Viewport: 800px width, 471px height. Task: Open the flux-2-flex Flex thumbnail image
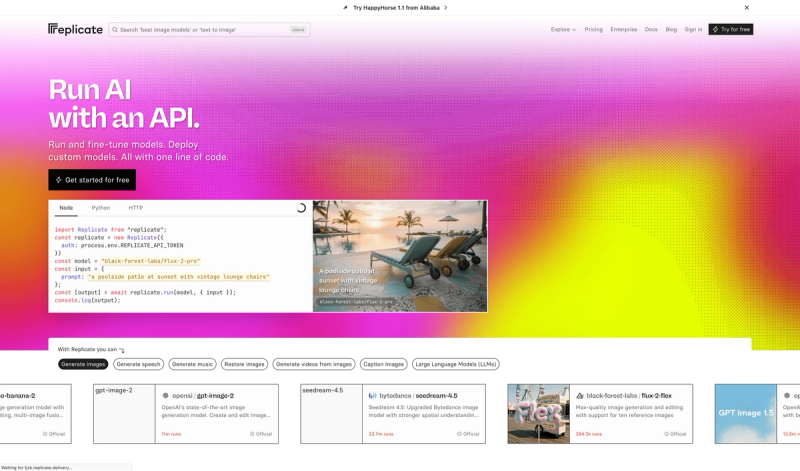539,414
